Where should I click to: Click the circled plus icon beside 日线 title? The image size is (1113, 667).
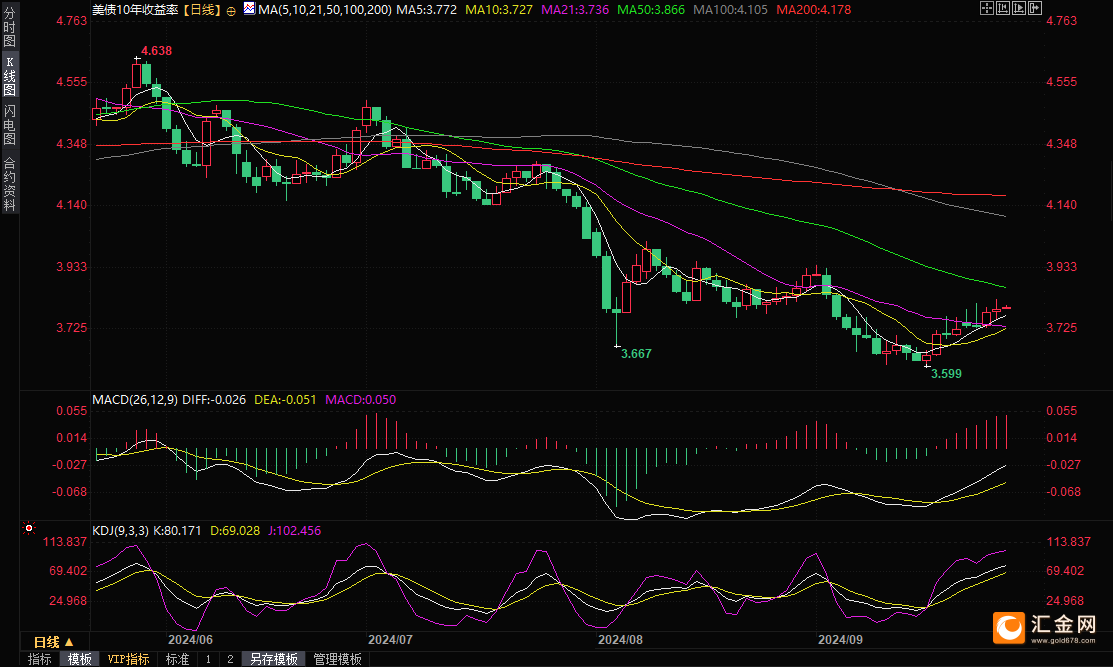tap(232, 9)
